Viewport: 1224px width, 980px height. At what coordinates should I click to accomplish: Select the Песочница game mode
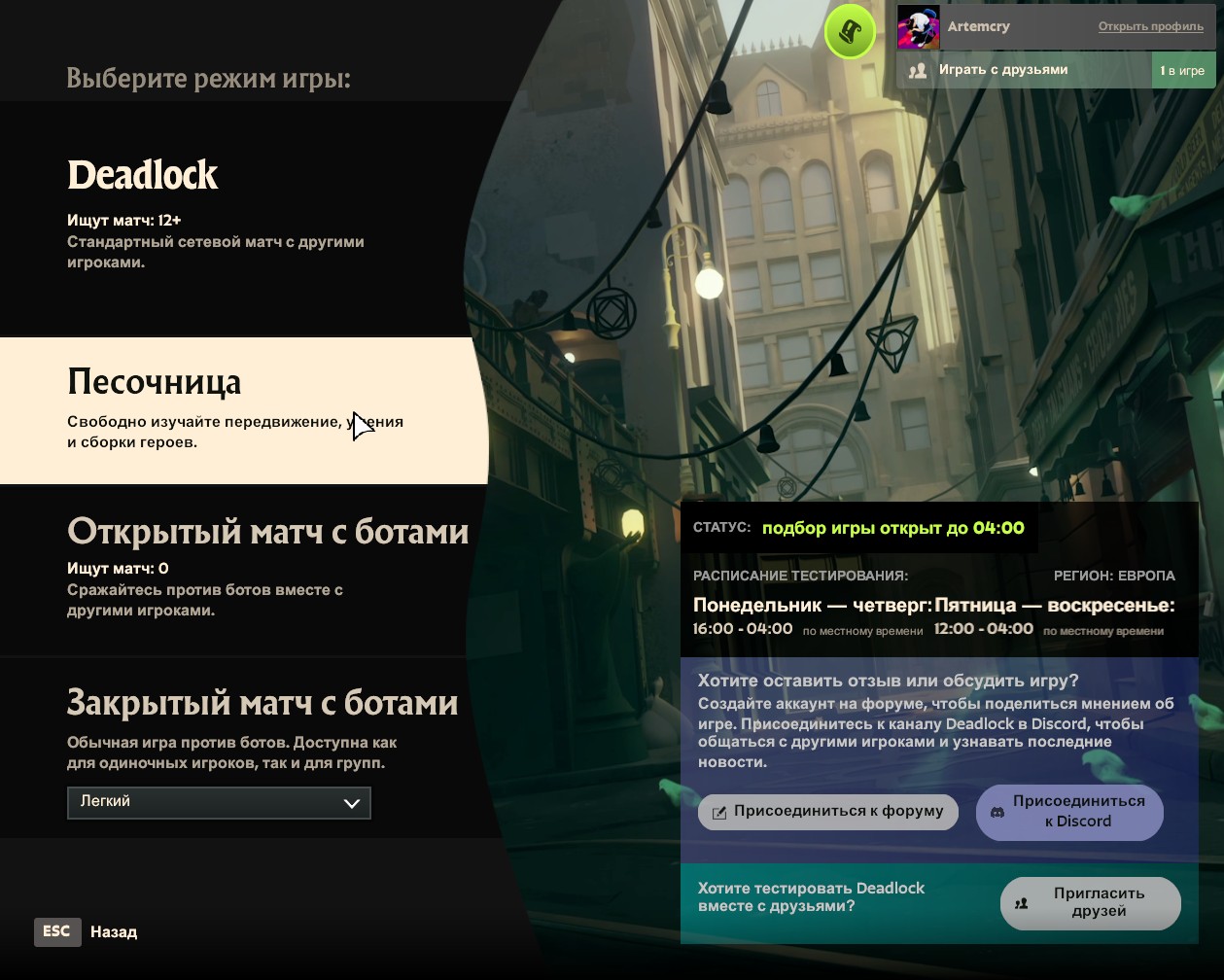pos(243,410)
